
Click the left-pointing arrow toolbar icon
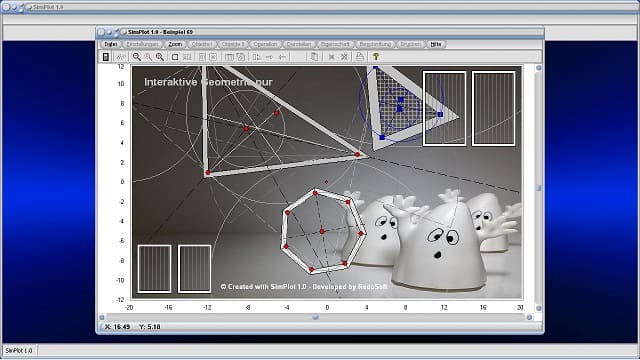click(282, 57)
